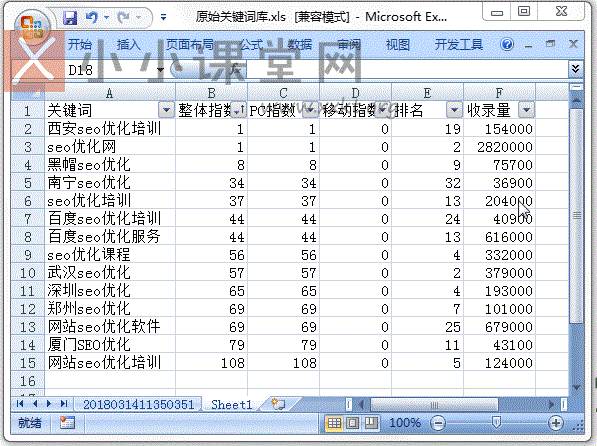
Task: Select cell containing 西安seo优化培训
Action: (110, 129)
